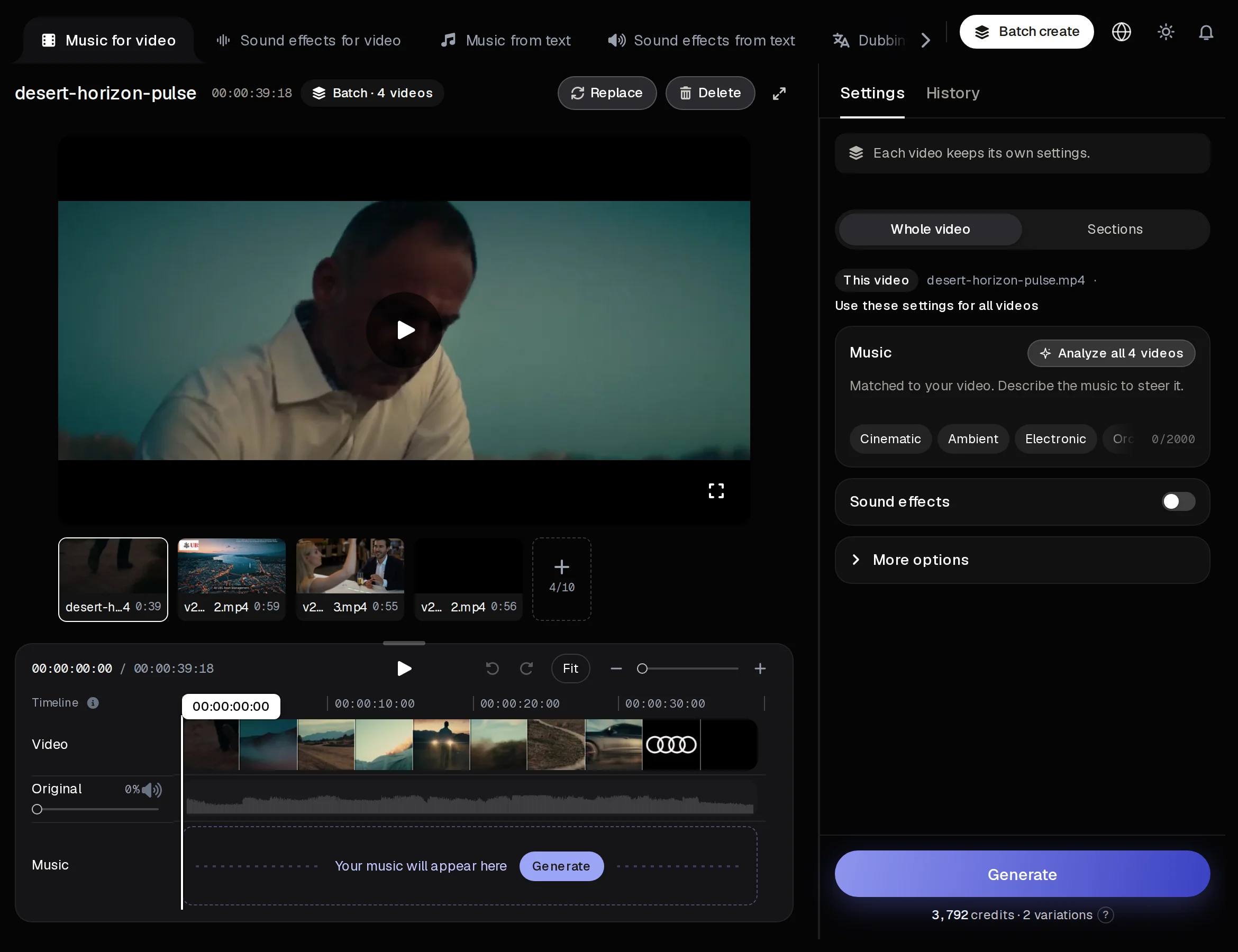Play video with center preview button
The height and width of the screenshot is (952, 1238).
click(x=404, y=330)
